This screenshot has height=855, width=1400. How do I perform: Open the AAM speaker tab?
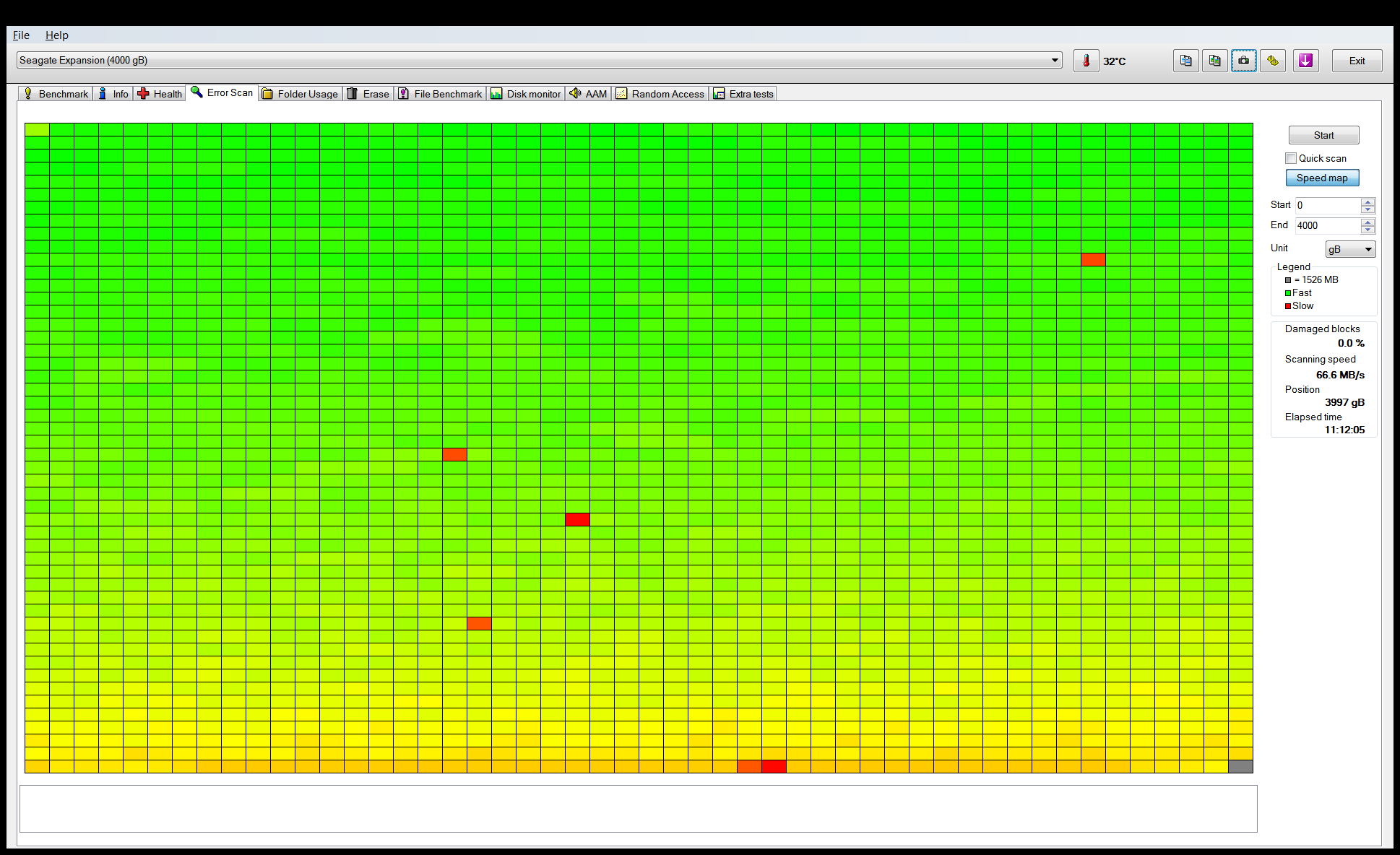pos(588,94)
